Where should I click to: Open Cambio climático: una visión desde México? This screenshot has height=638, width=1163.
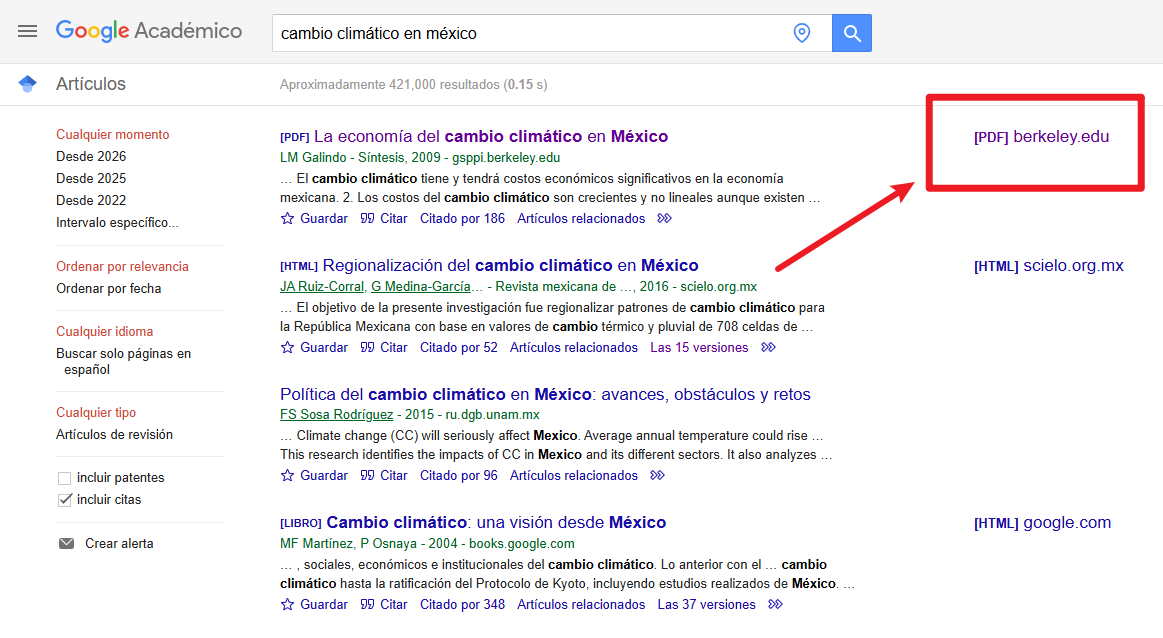[496, 522]
